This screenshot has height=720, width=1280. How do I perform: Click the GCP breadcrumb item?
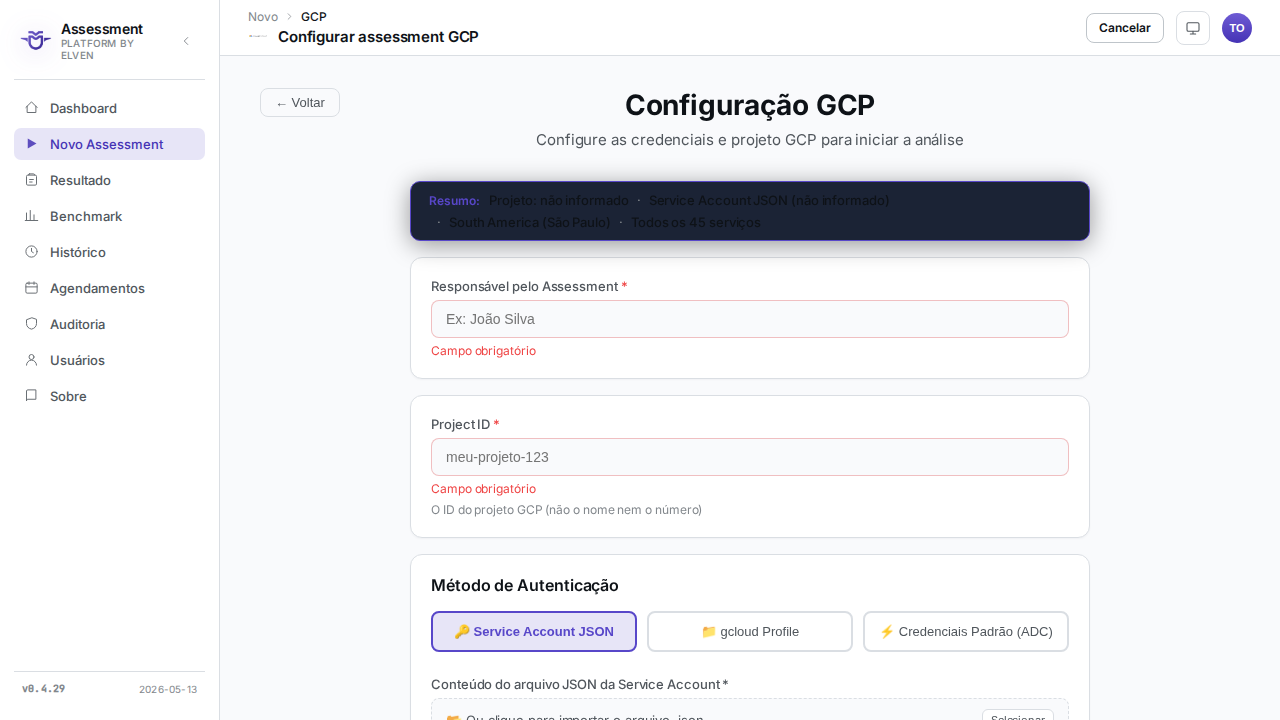314,17
